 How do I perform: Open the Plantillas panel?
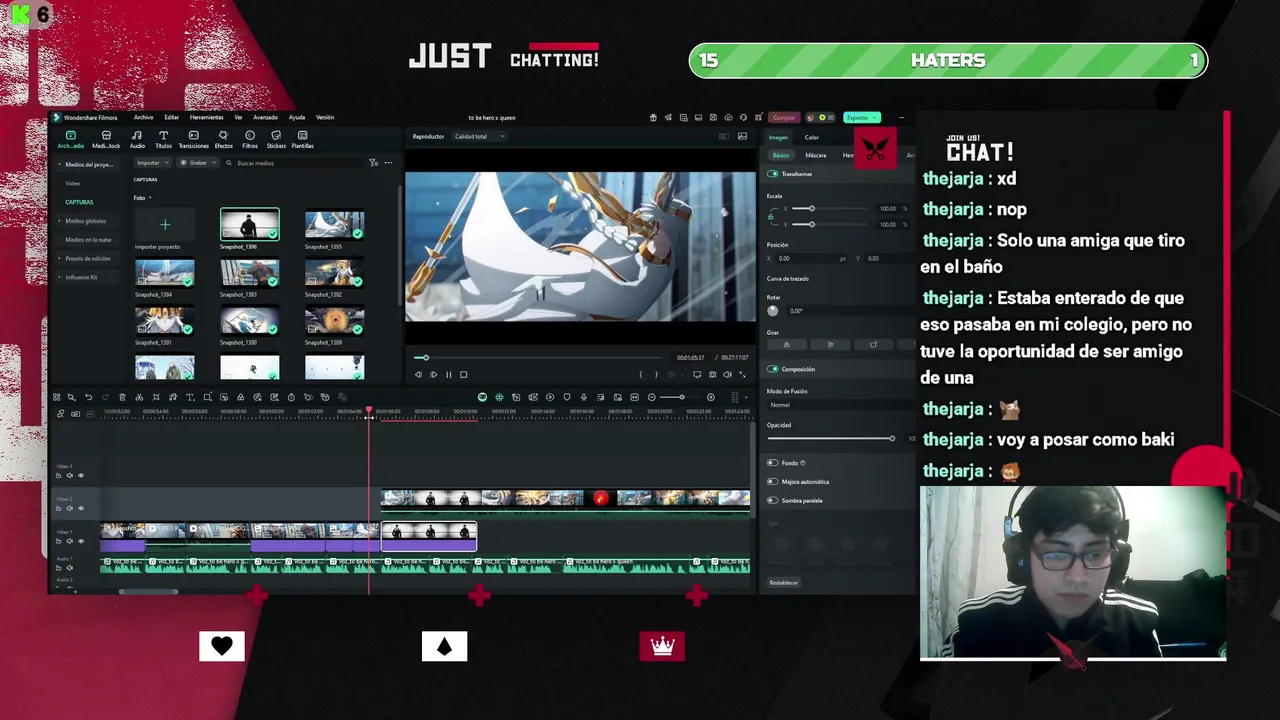tap(302, 139)
